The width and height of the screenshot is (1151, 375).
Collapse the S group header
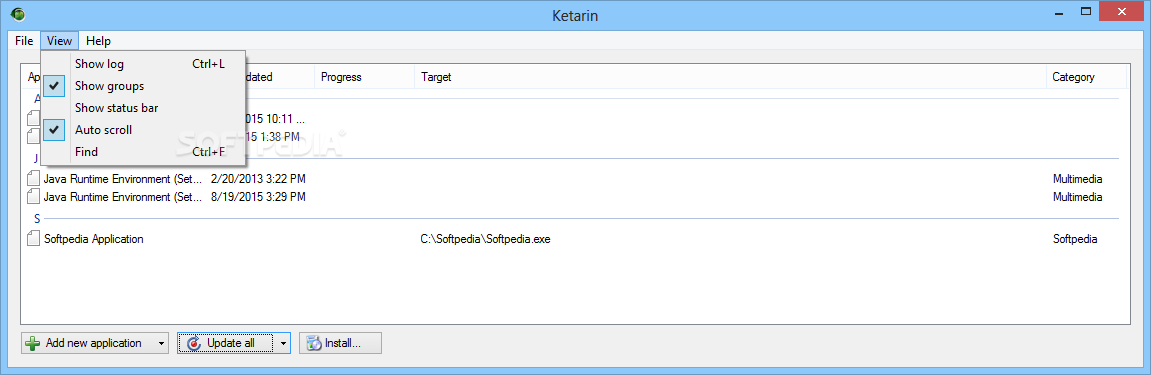(37, 219)
